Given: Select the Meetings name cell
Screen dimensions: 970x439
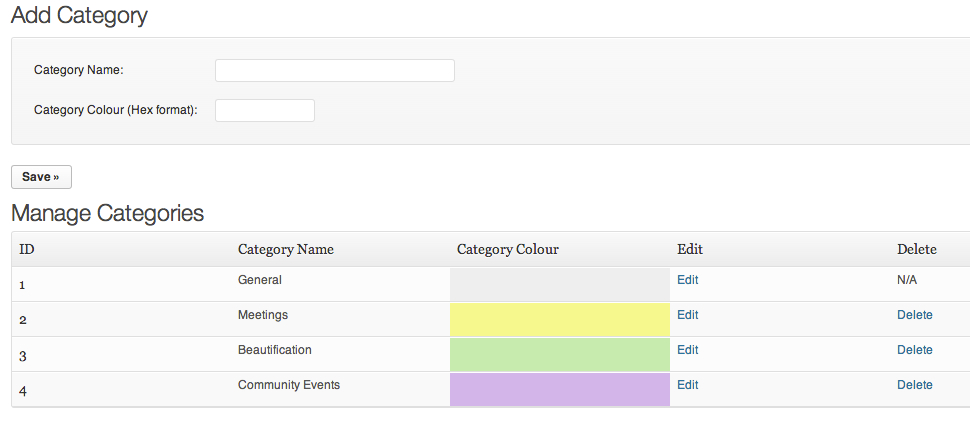Looking at the screenshot, I should pos(263,315).
